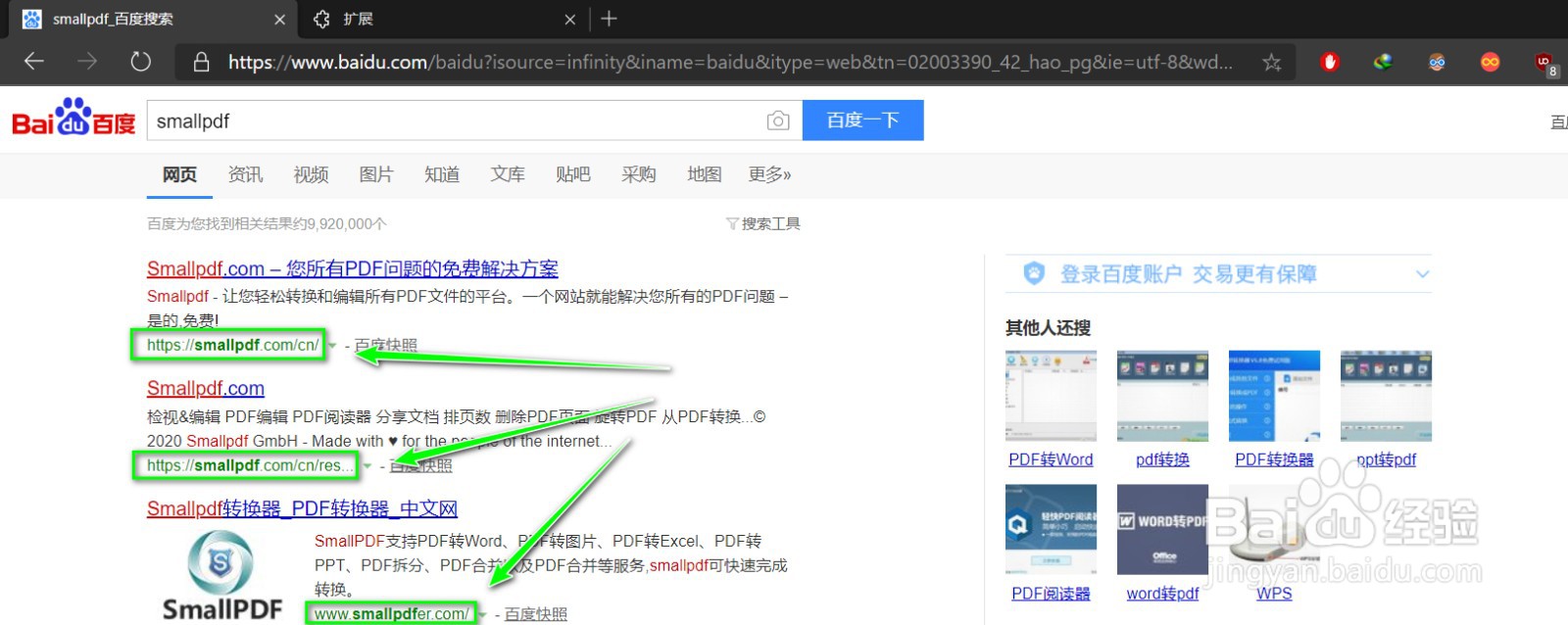The height and width of the screenshot is (625, 1568).
Task: Switch to the 扩展 tab
Action: 443,20
